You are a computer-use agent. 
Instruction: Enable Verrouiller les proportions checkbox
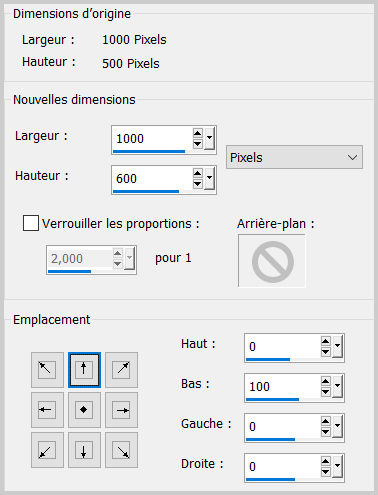31,223
